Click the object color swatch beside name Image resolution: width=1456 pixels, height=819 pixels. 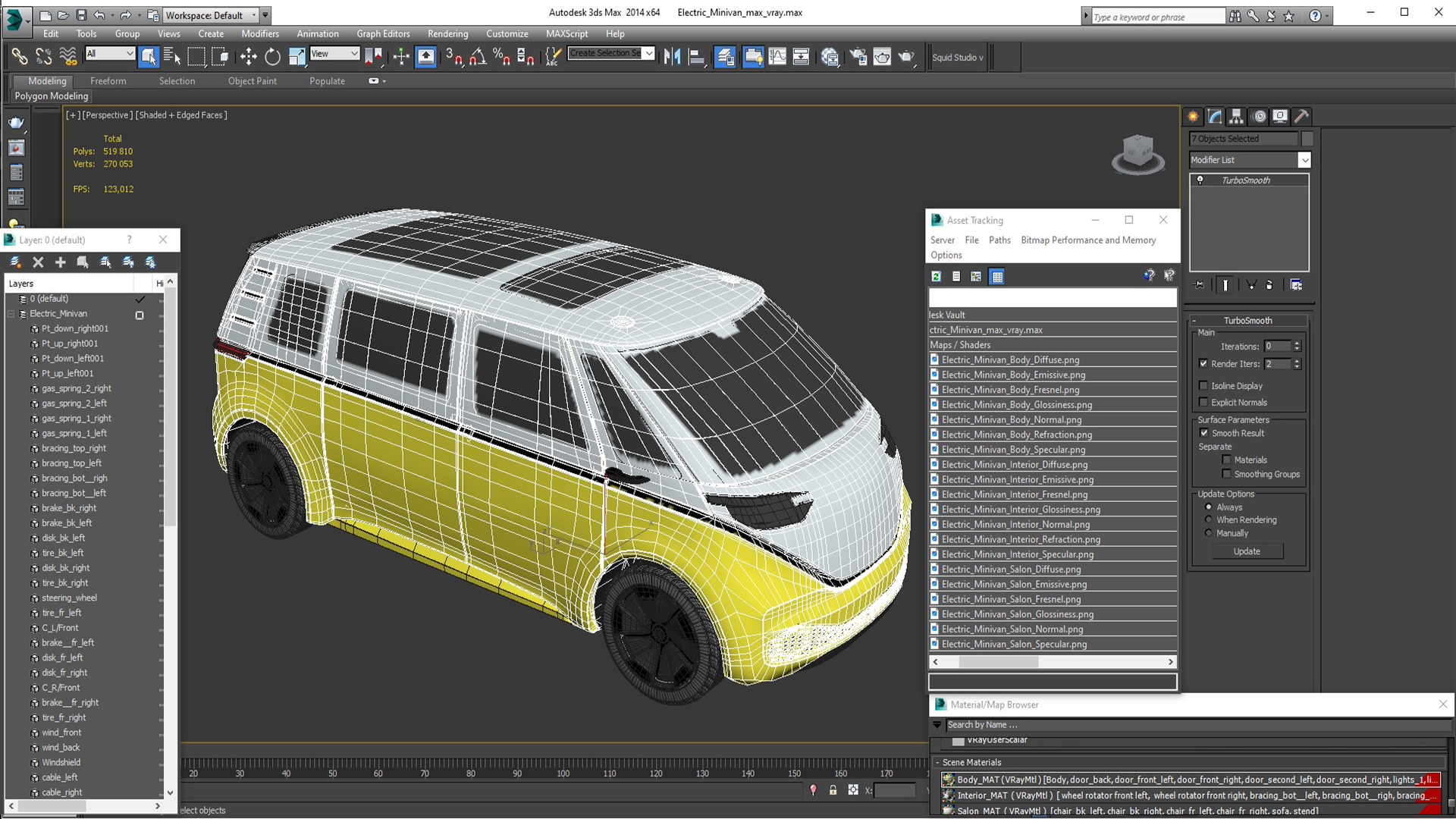[x=1307, y=139]
